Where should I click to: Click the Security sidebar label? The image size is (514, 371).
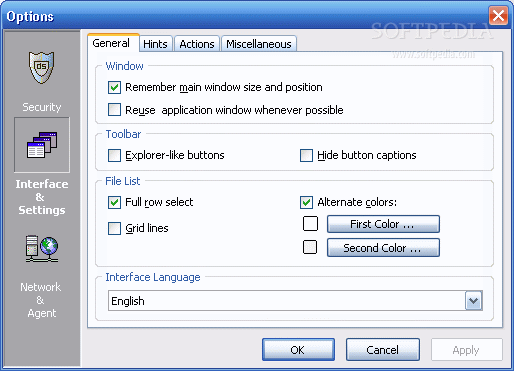click(x=42, y=107)
